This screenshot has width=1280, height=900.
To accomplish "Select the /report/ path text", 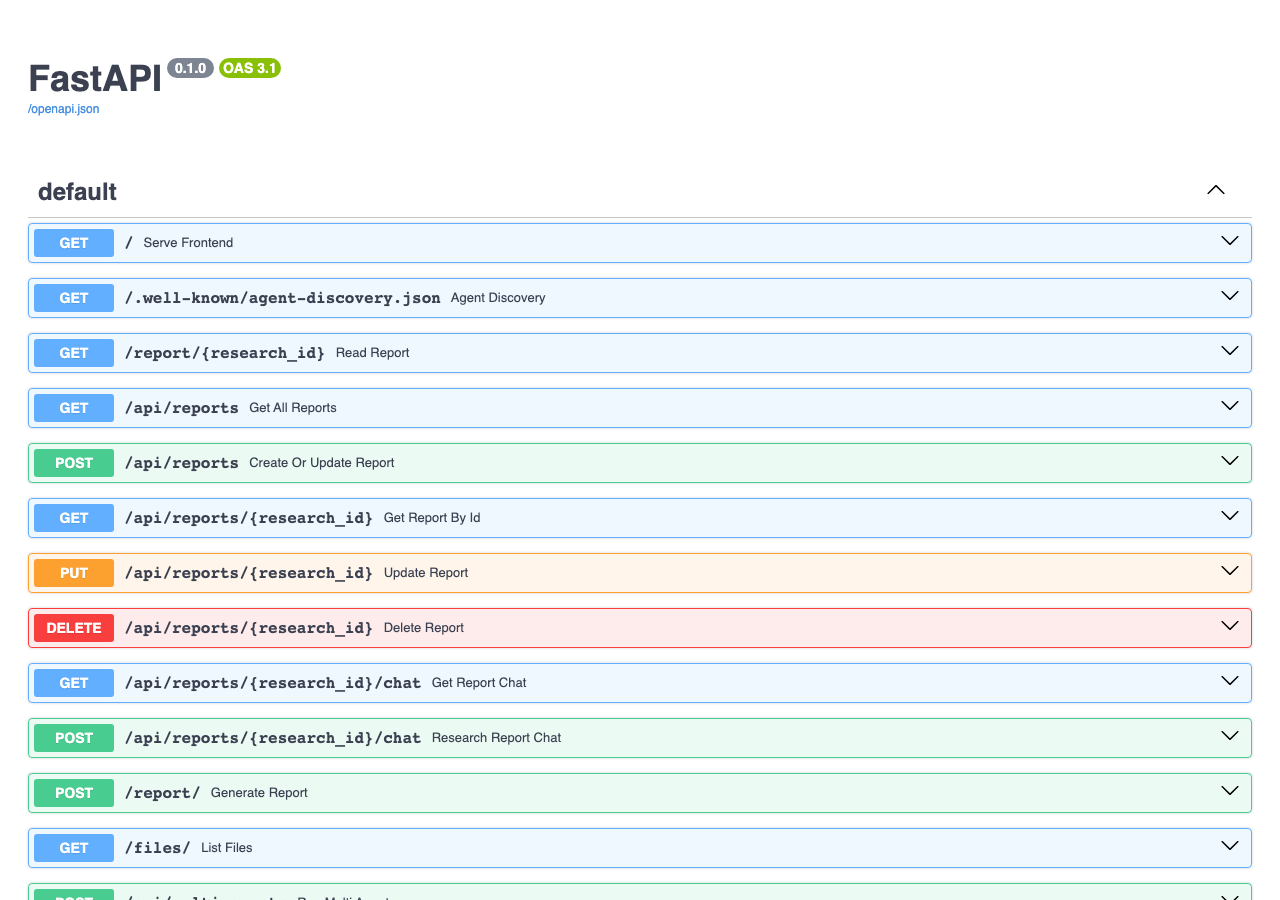I will tap(162, 793).
